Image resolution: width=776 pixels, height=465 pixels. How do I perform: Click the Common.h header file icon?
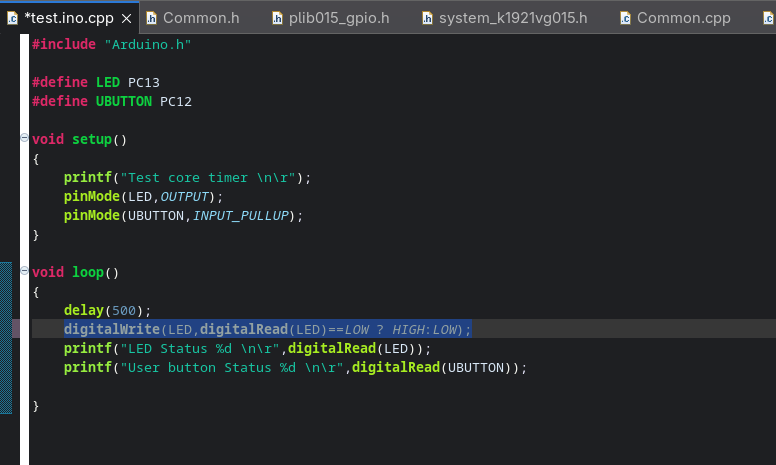tap(152, 18)
